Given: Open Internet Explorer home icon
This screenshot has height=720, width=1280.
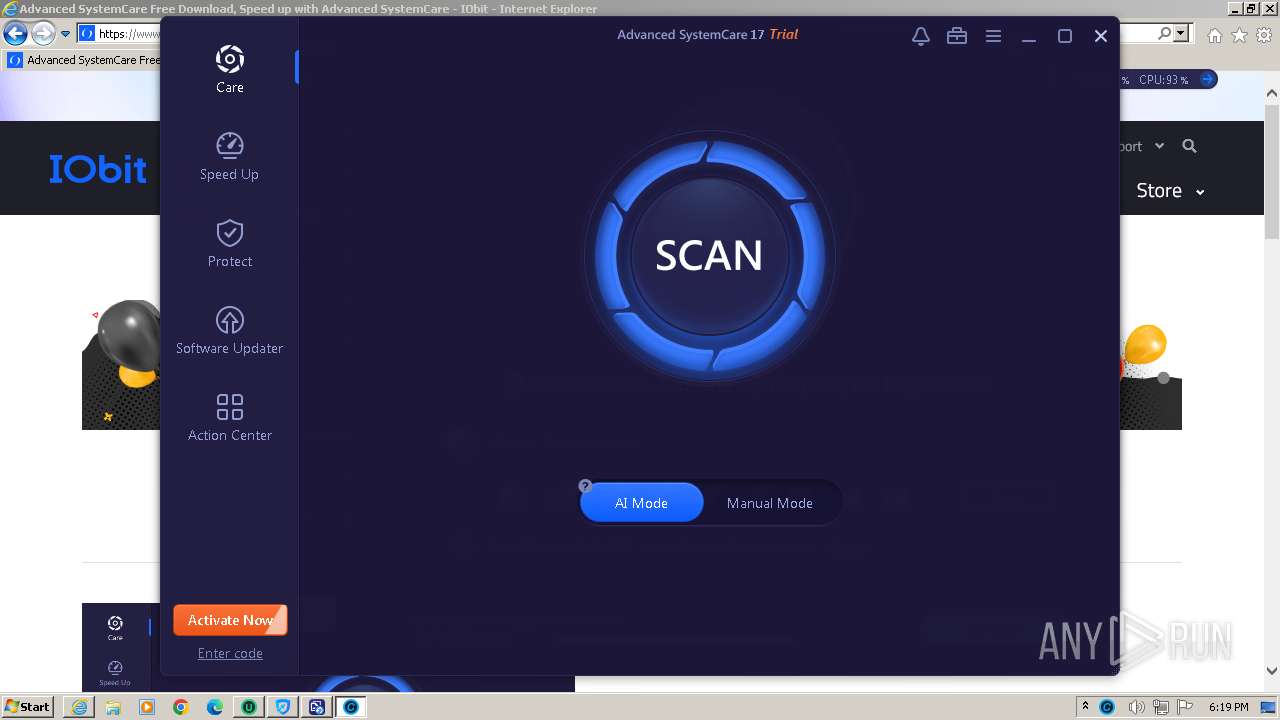Looking at the screenshot, I should pos(1214,35).
